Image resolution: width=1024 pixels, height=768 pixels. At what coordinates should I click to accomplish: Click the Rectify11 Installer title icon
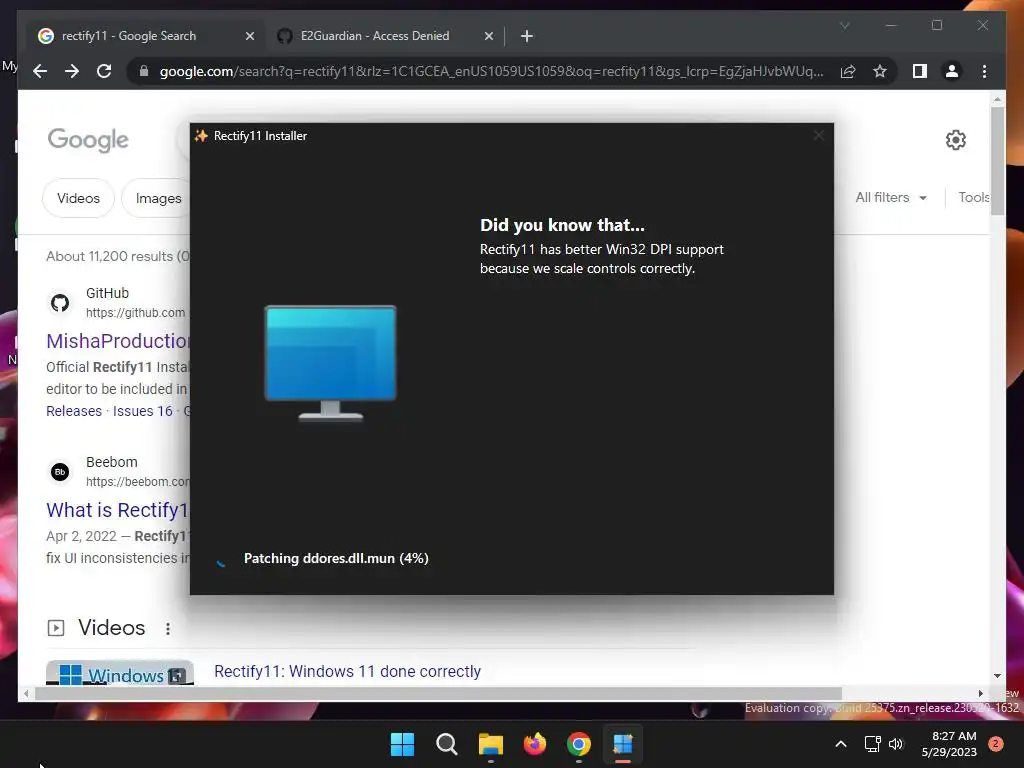click(201, 136)
